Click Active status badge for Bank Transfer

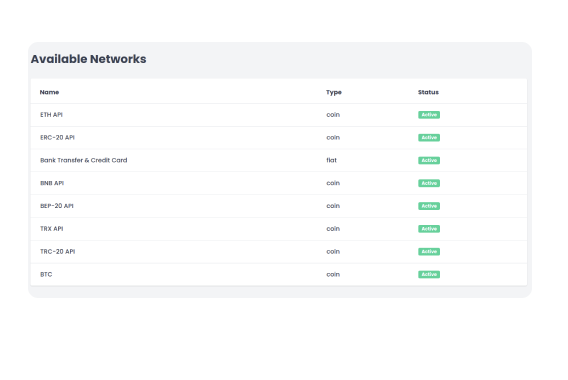pos(429,160)
